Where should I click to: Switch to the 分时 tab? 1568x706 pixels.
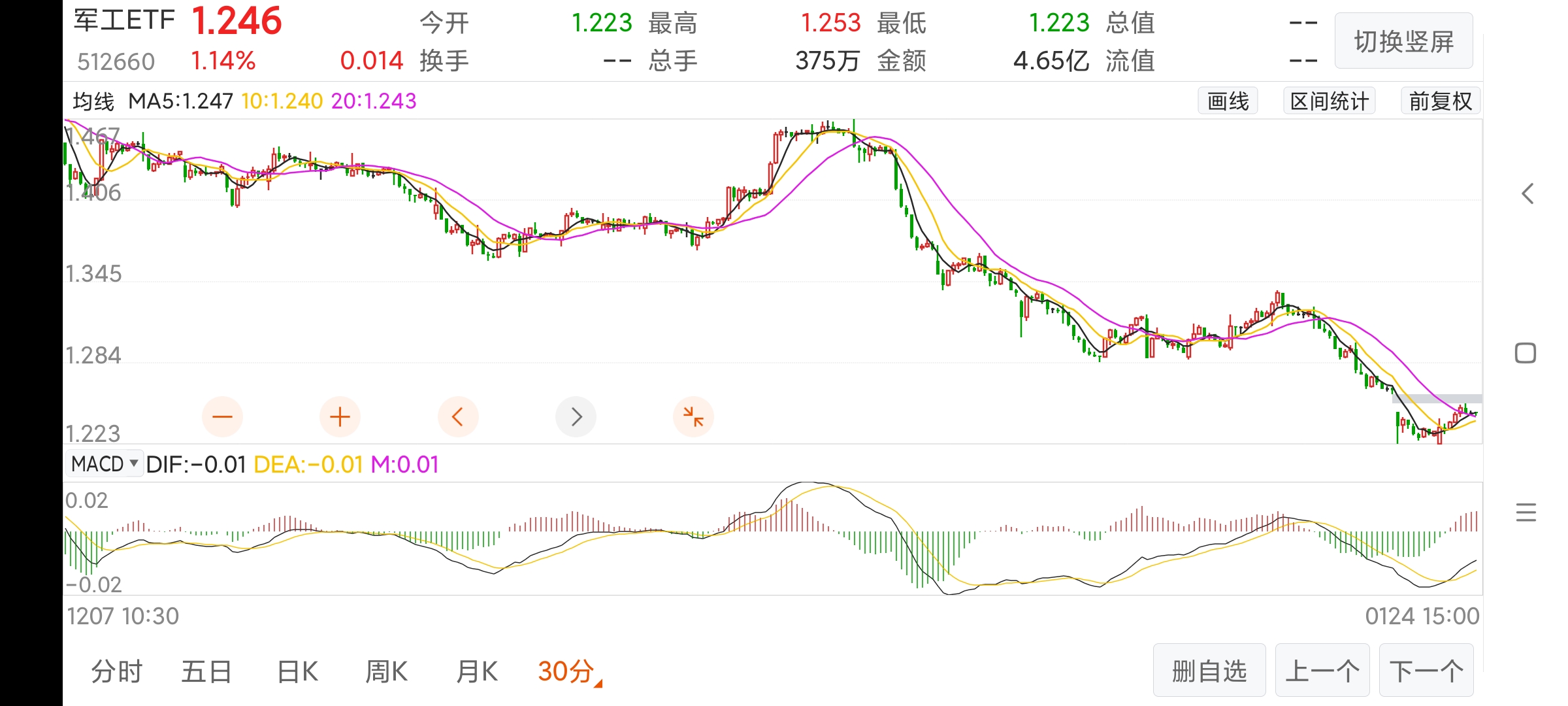click(117, 671)
